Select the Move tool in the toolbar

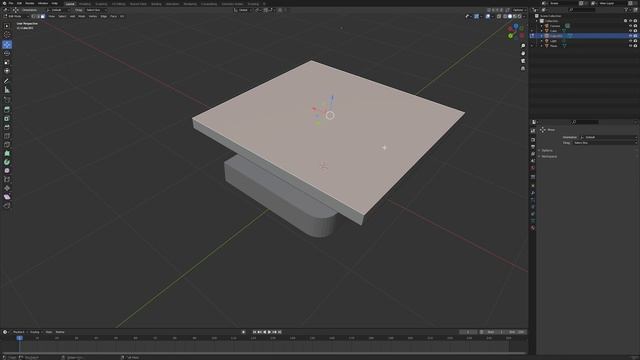7,44
